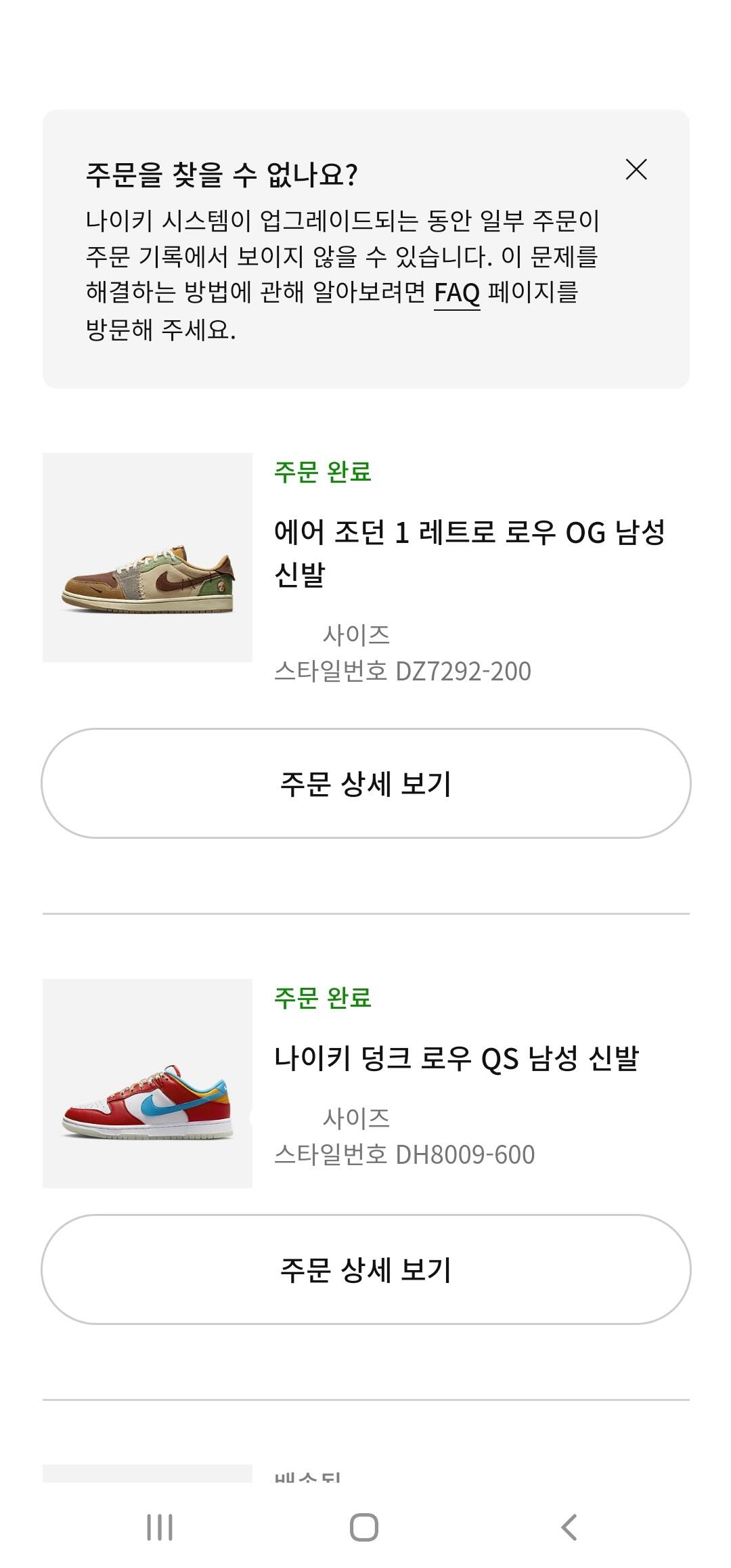Tap the 주문을 찾을 수 없나요? heading
The height and width of the screenshot is (1568, 731).
[x=221, y=175]
